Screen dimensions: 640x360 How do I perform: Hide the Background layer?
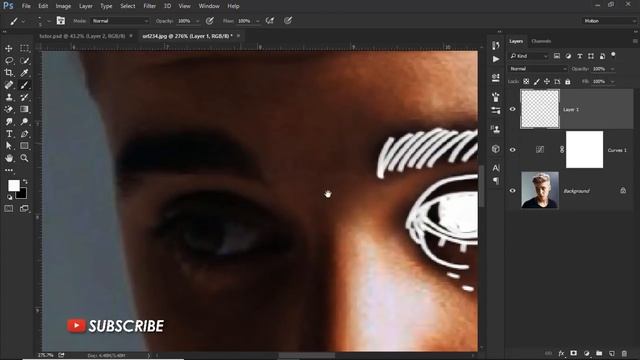pos(512,191)
